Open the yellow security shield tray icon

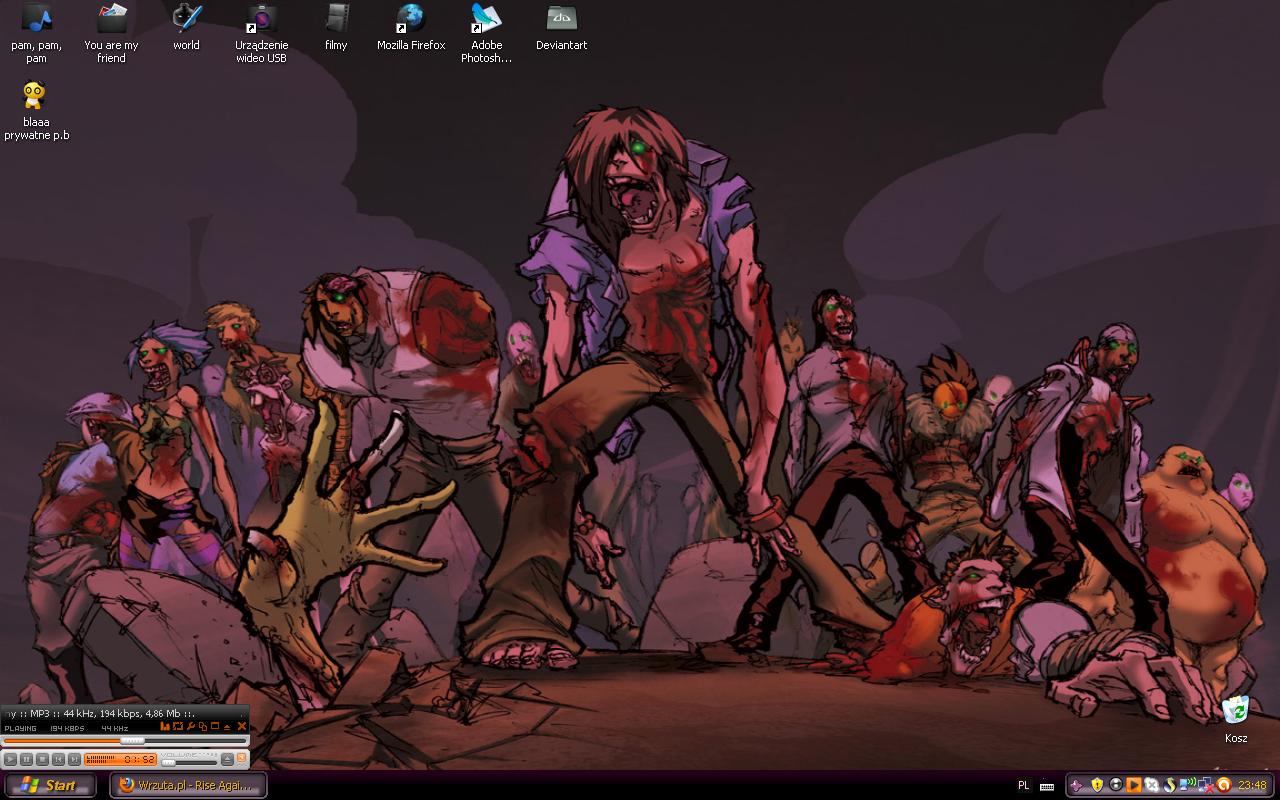point(1097,785)
